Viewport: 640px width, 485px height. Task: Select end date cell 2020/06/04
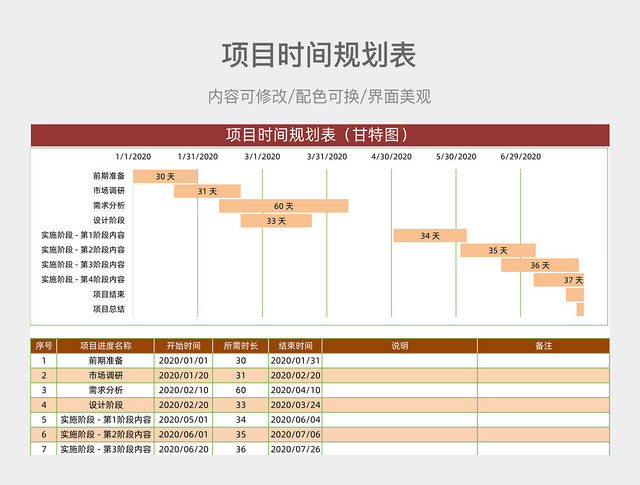295,420
